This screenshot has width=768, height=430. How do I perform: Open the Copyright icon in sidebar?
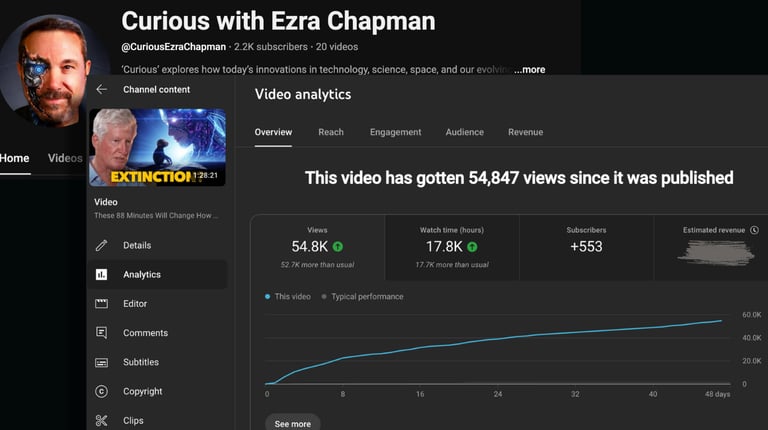pyautogui.click(x=101, y=391)
